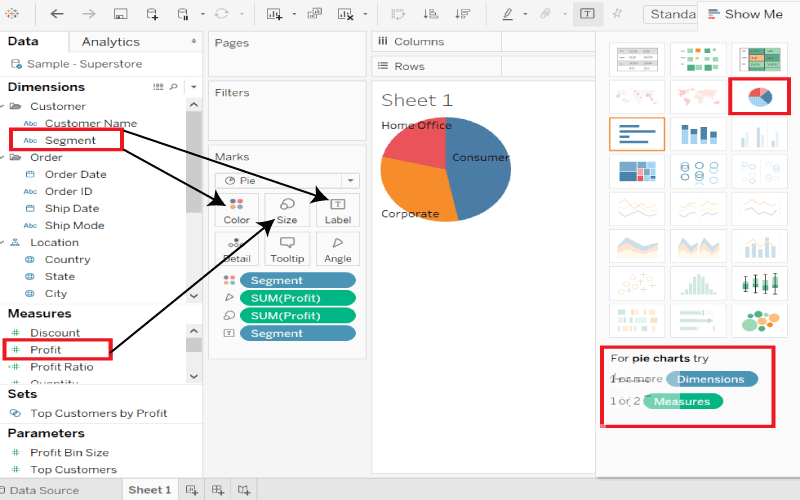This screenshot has height=500, width=800.
Task: Click the view data icon beside Dimensions
Action: pos(158,87)
